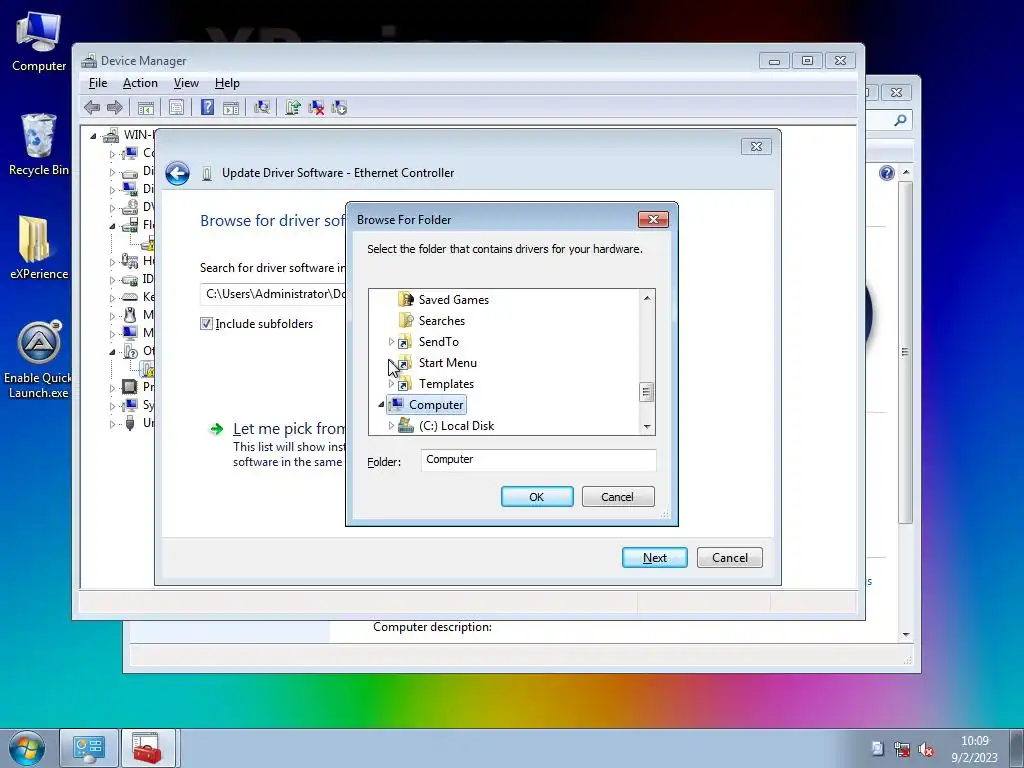
Task: Select (C:) Local Disk in folder tree
Action: click(456, 426)
